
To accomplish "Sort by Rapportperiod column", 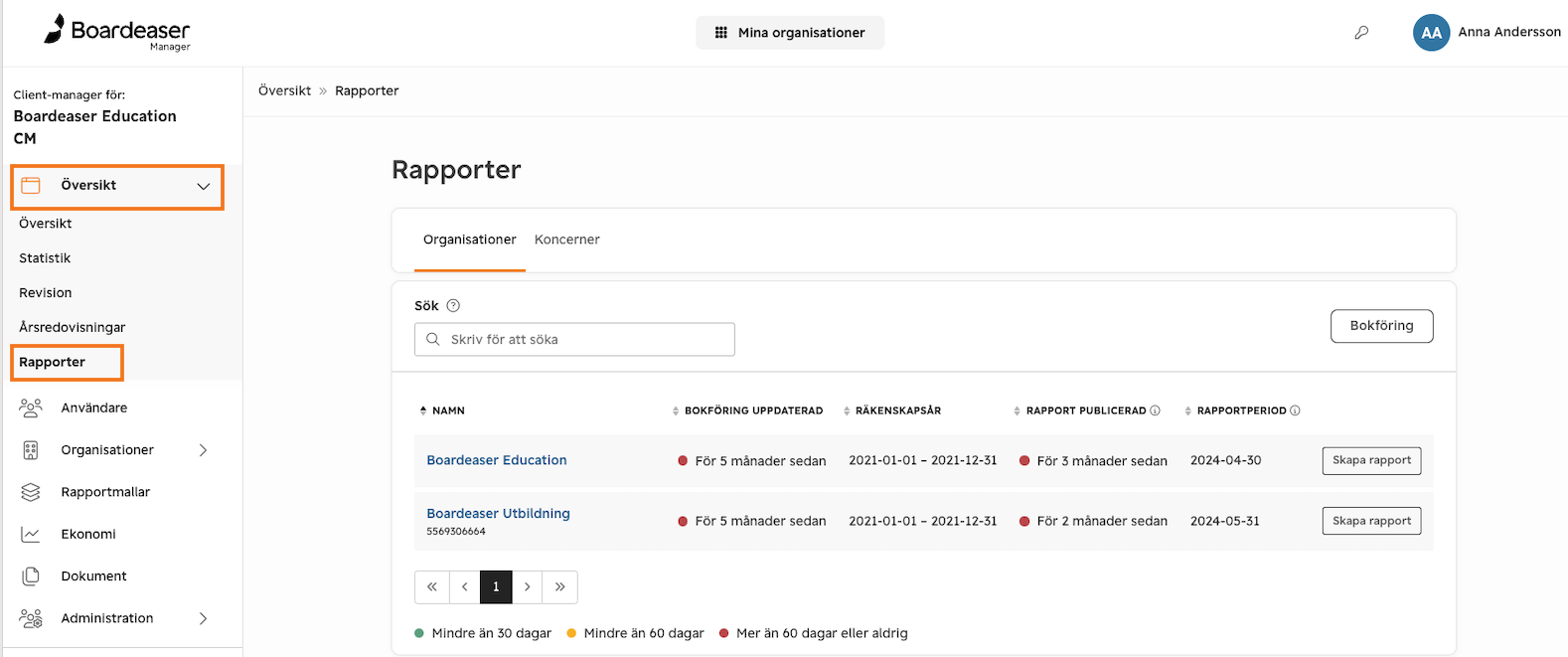I will [1188, 411].
